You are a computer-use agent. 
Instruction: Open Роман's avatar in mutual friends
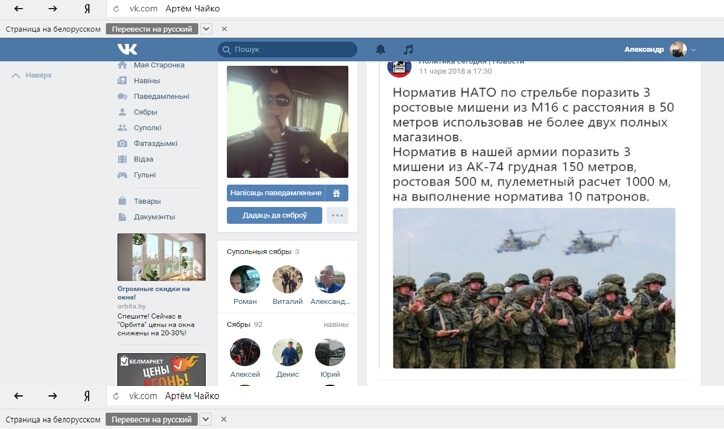tap(245, 279)
